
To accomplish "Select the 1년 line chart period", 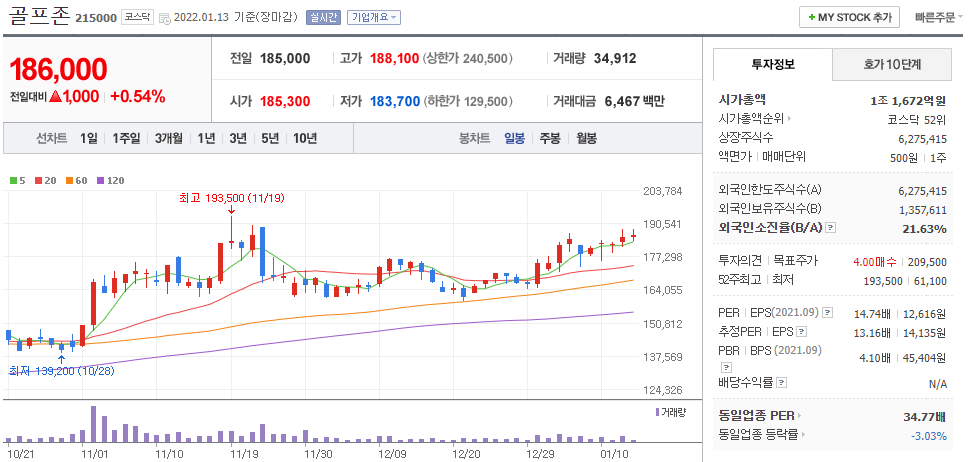I will pyautogui.click(x=206, y=138).
